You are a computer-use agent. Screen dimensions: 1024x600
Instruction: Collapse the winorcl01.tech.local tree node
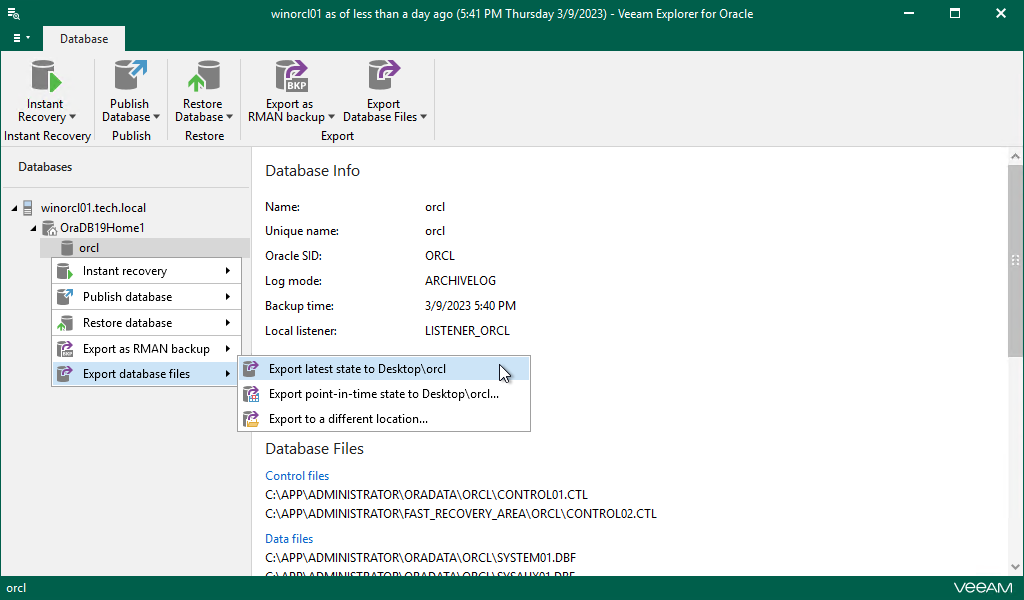pyautogui.click(x=14, y=208)
